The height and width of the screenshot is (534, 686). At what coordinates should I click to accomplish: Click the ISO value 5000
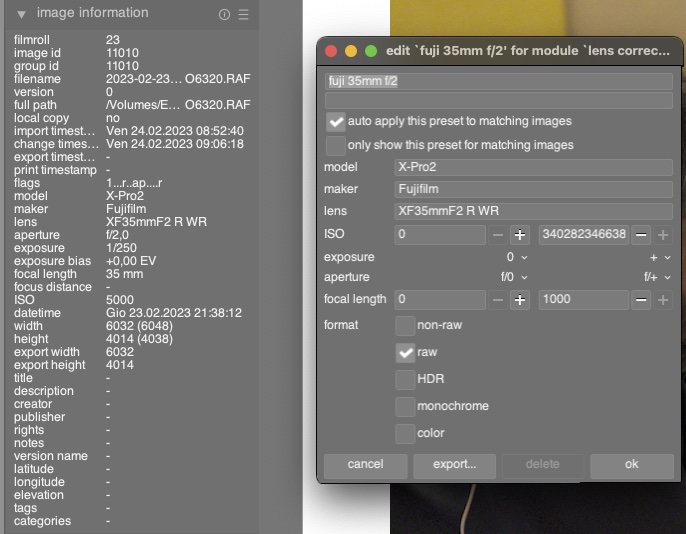pos(120,300)
